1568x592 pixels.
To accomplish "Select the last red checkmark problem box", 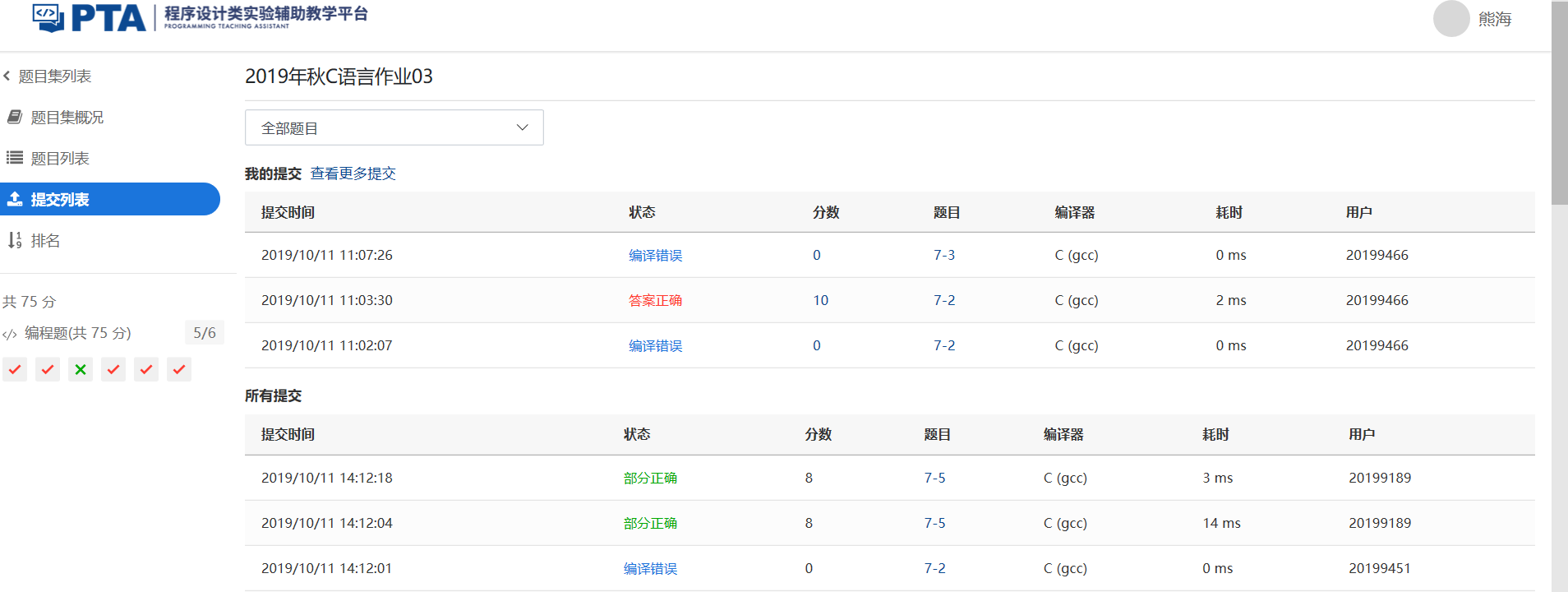I will point(179,369).
